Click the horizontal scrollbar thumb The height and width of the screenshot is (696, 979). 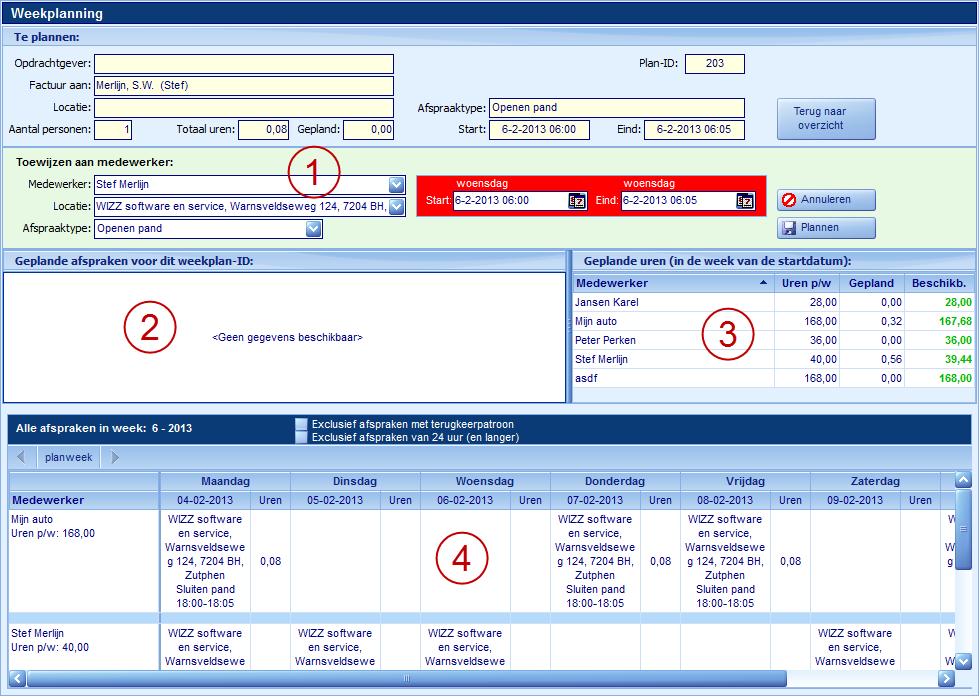(406, 679)
